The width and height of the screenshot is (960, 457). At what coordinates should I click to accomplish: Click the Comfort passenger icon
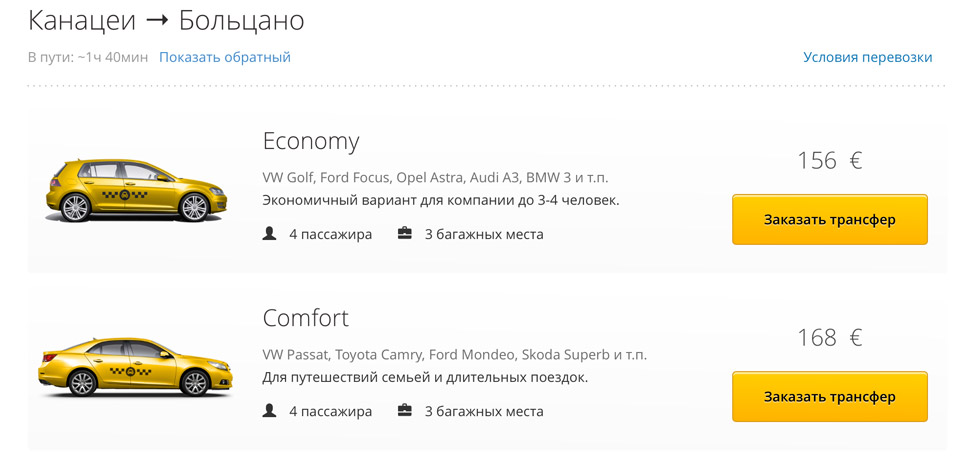[x=269, y=411]
